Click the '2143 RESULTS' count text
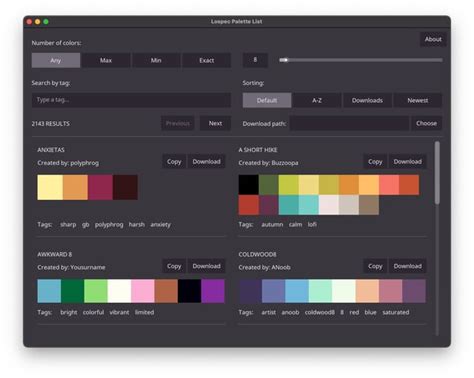 [x=51, y=124]
